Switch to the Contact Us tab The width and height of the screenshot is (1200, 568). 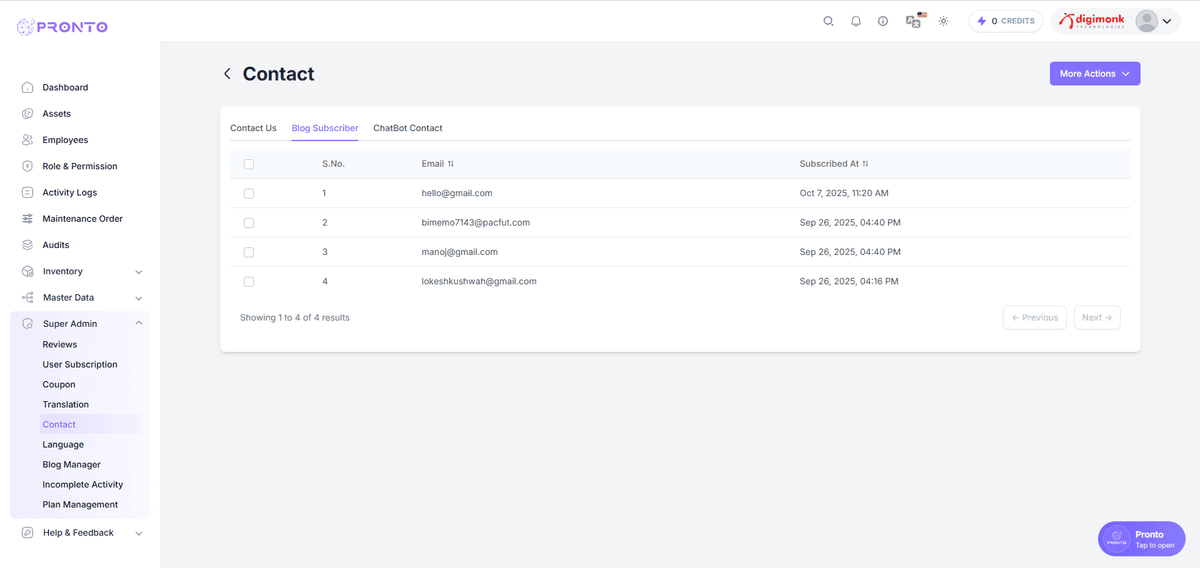pyautogui.click(x=253, y=128)
